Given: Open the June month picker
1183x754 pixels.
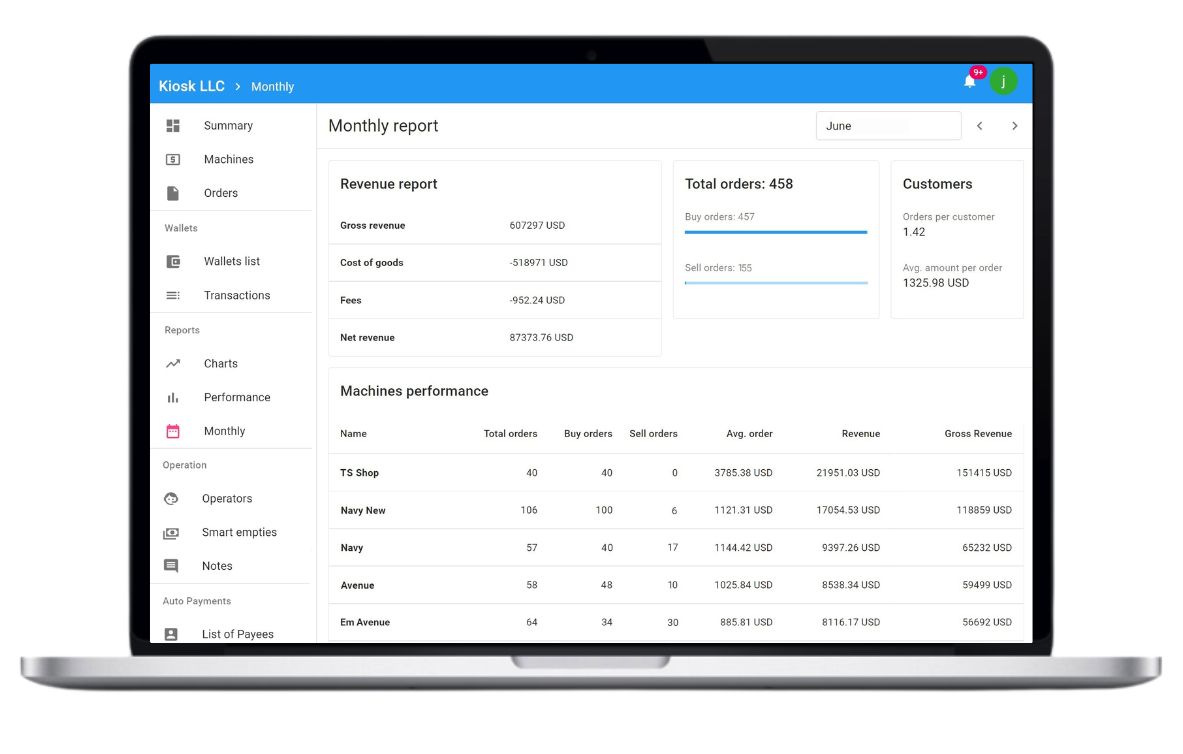Looking at the screenshot, I should click(x=888, y=125).
